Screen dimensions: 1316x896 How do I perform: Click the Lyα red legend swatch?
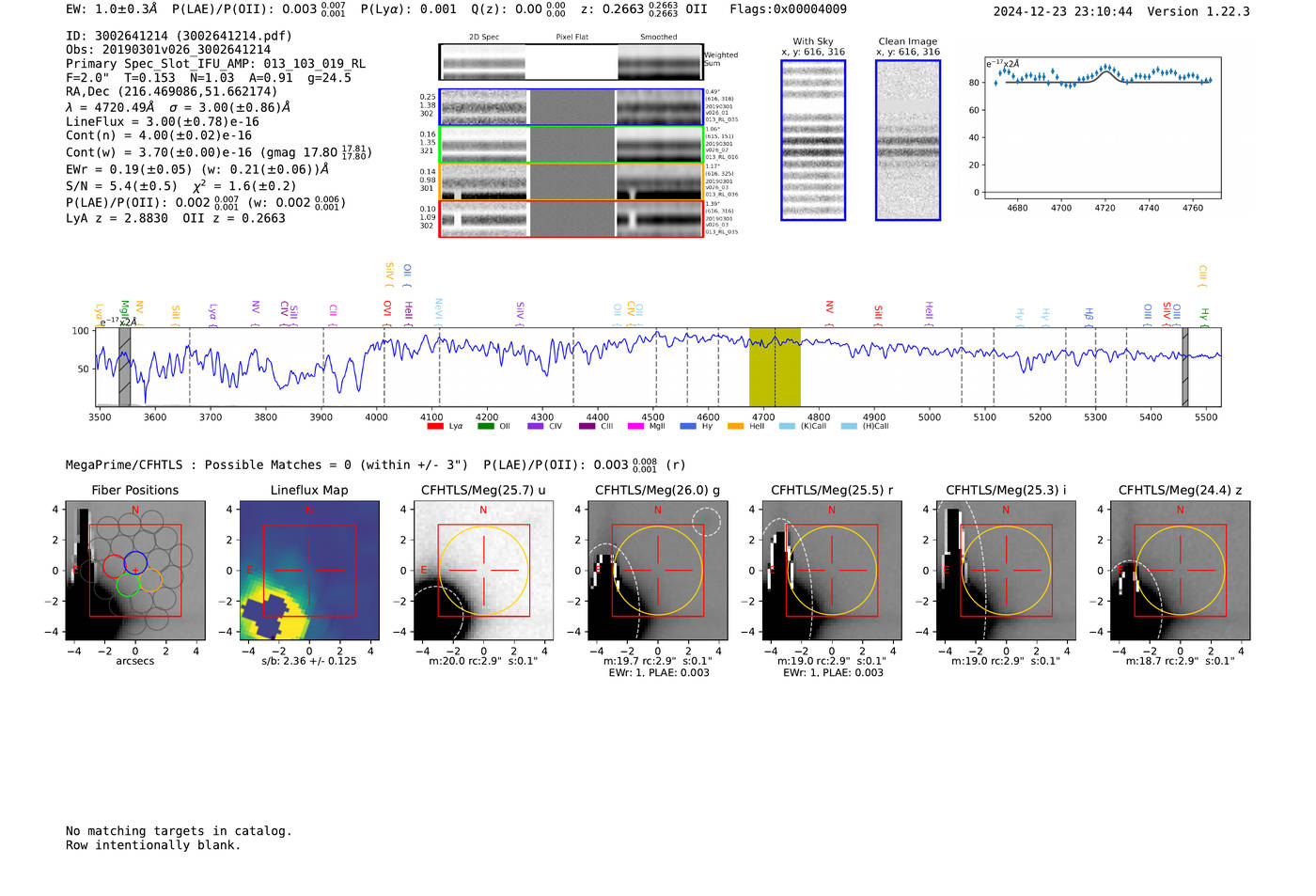(434, 426)
